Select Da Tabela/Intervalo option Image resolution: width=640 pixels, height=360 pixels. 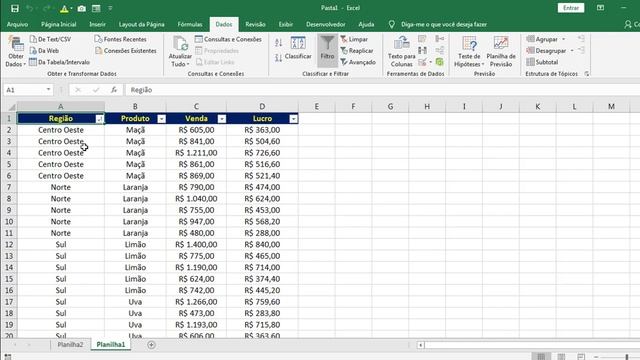(x=60, y=62)
